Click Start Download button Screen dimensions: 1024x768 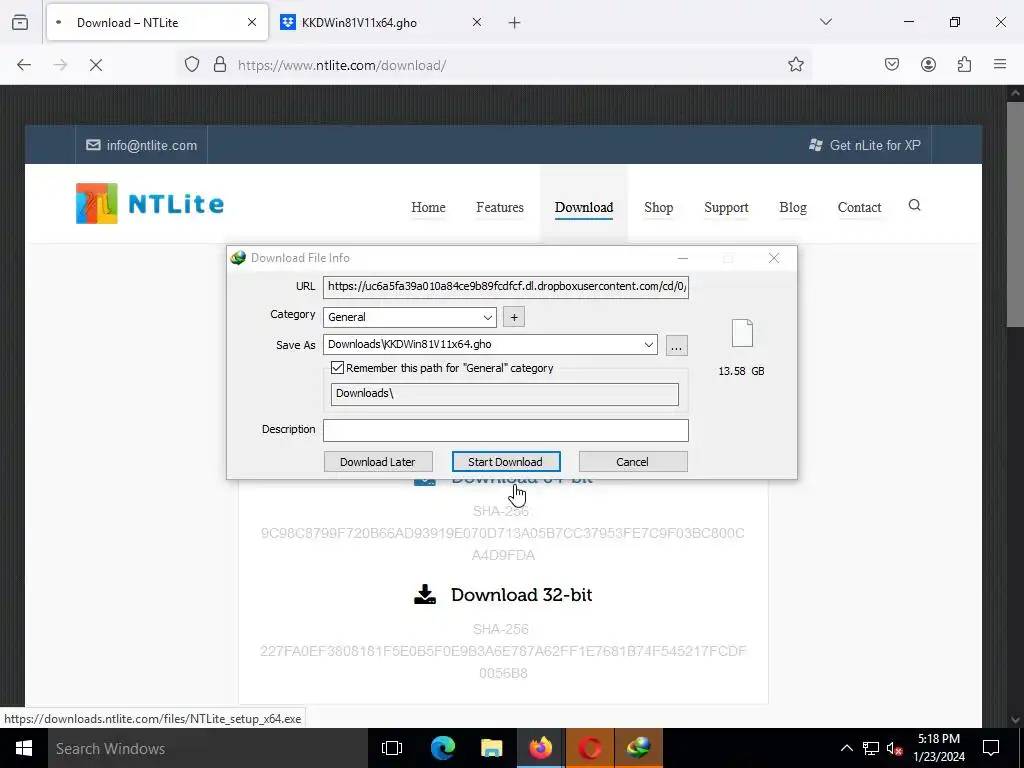[505, 462]
